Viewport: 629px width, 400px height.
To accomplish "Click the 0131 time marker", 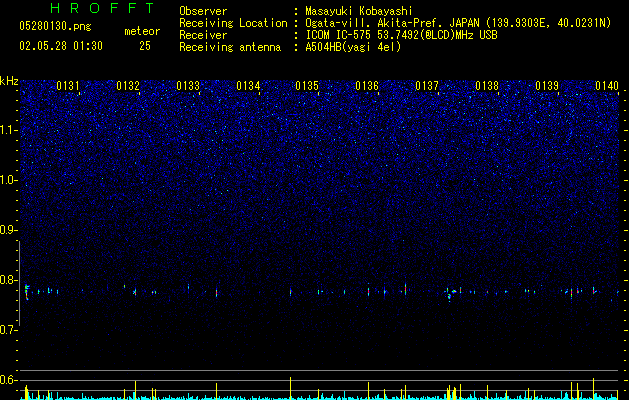I will [x=68, y=86].
